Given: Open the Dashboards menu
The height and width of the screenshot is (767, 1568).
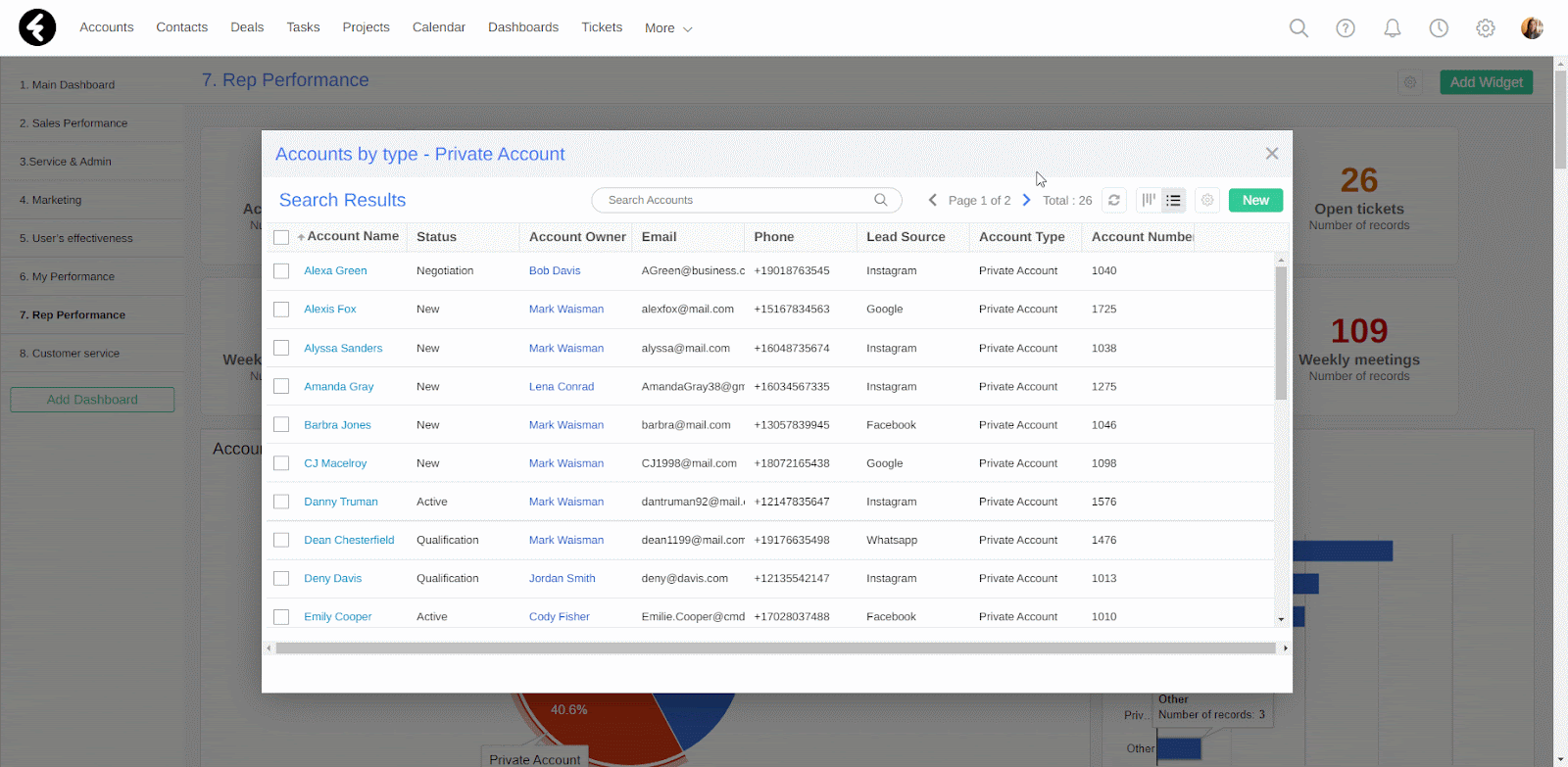Looking at the screenshot, I should tap(523, 27).
